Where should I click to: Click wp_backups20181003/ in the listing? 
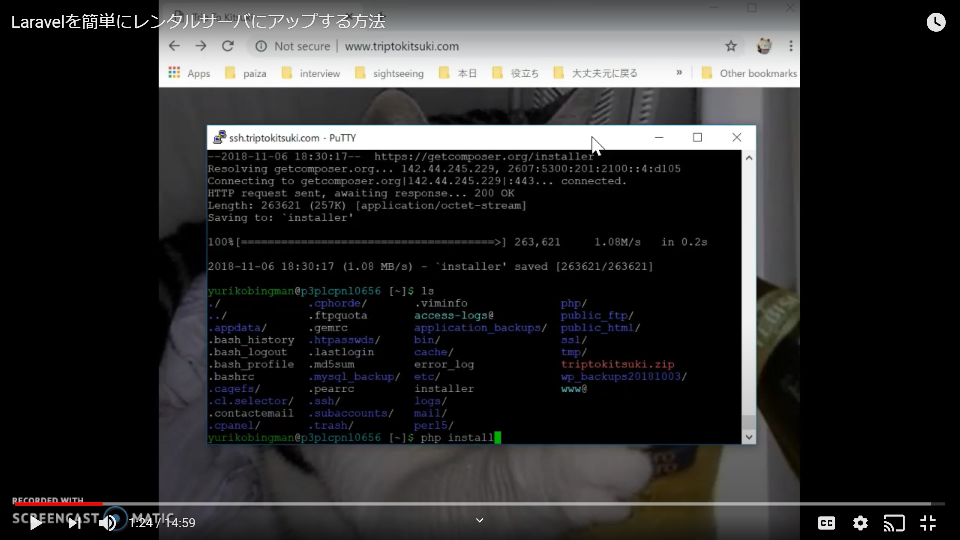[x=623, y=377]
